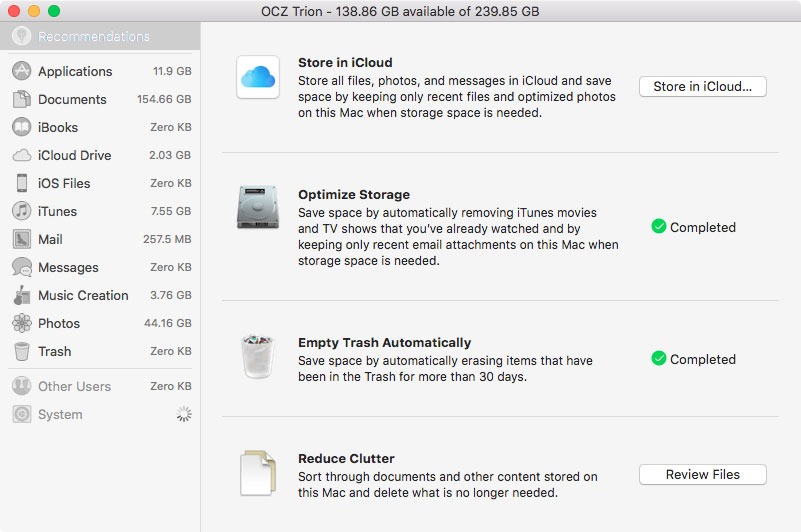Click the iBooks open-book icon
This screenshot has height=532, width=801.
pos(21,127)
